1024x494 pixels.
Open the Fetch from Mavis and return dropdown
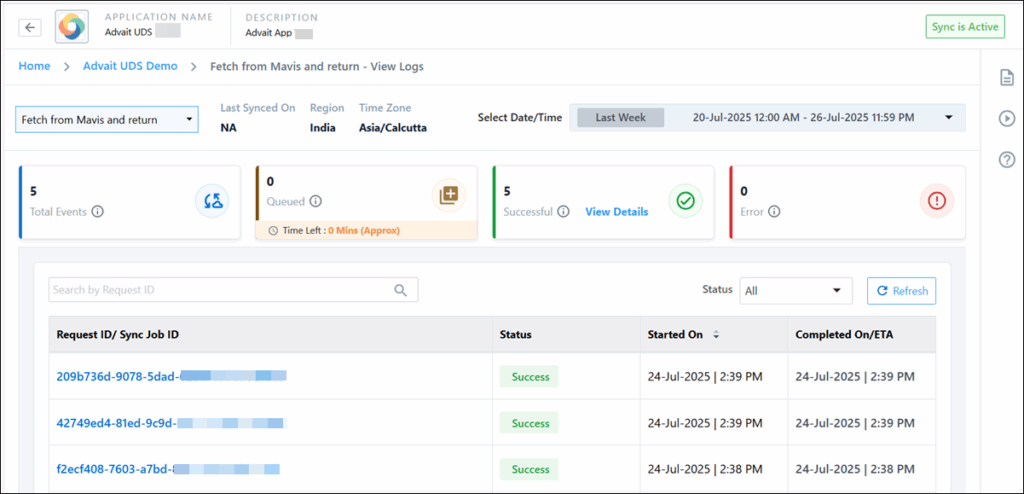(107, 120)
